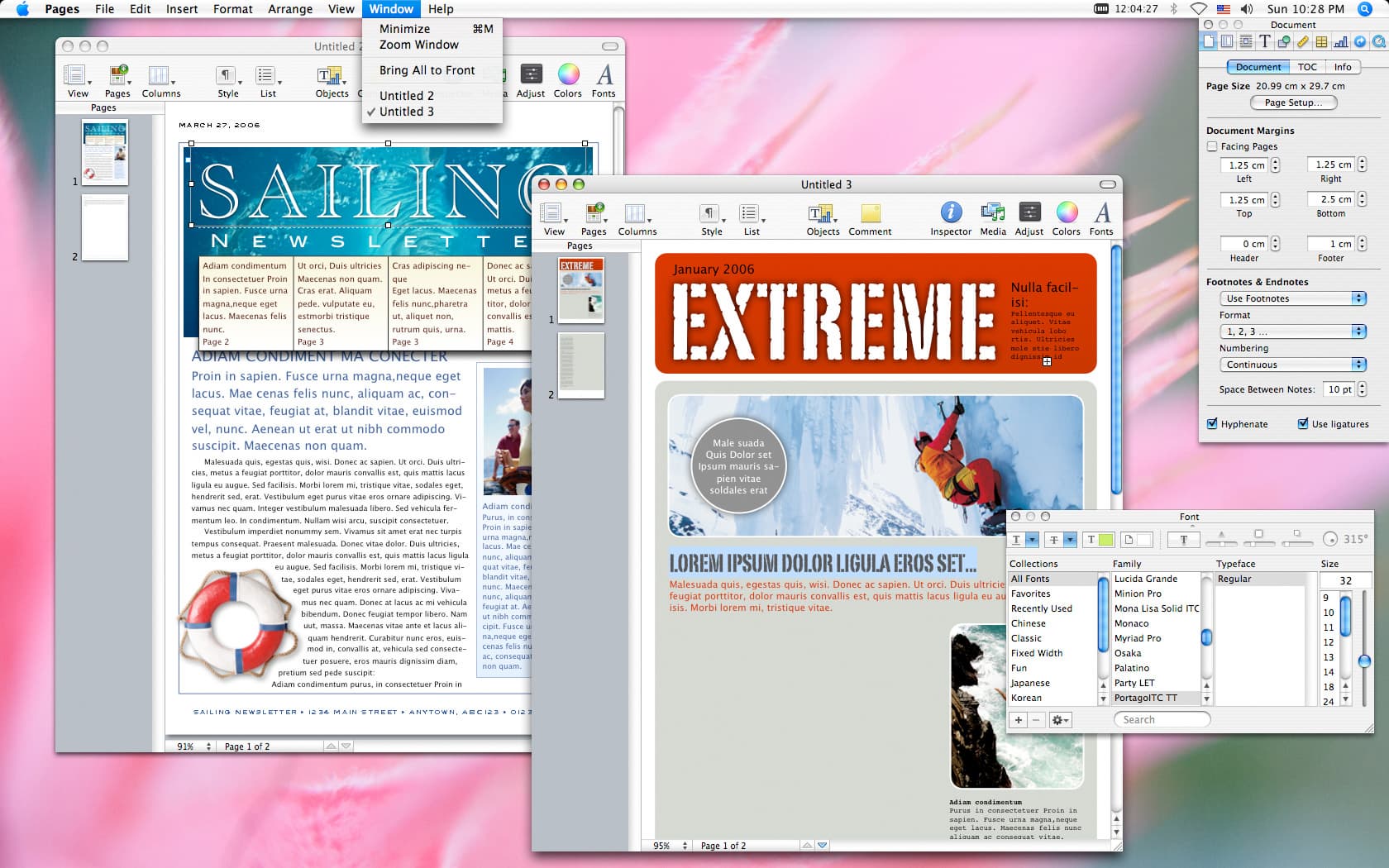Open the Format menu
1389x868 pixels.
coord(233,9)
